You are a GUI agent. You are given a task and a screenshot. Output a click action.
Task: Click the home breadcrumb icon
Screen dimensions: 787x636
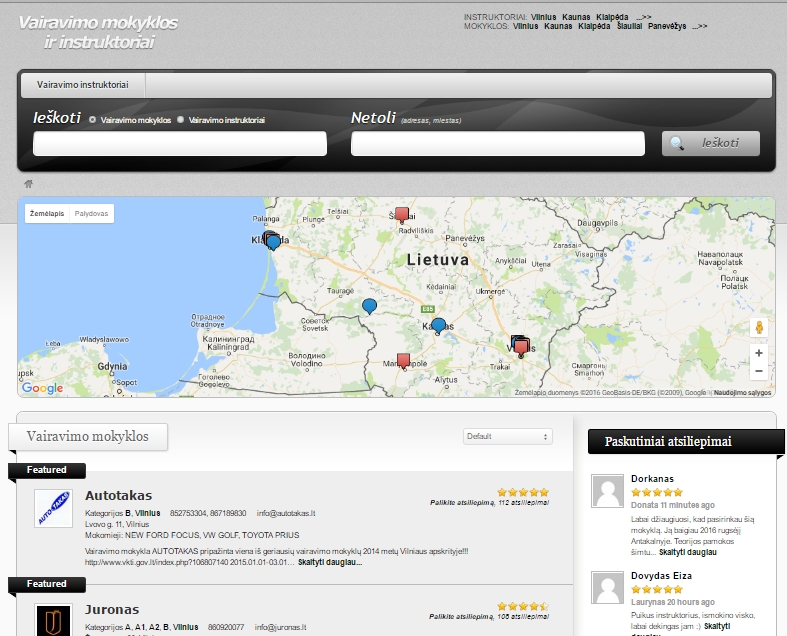tap(29, 184)
